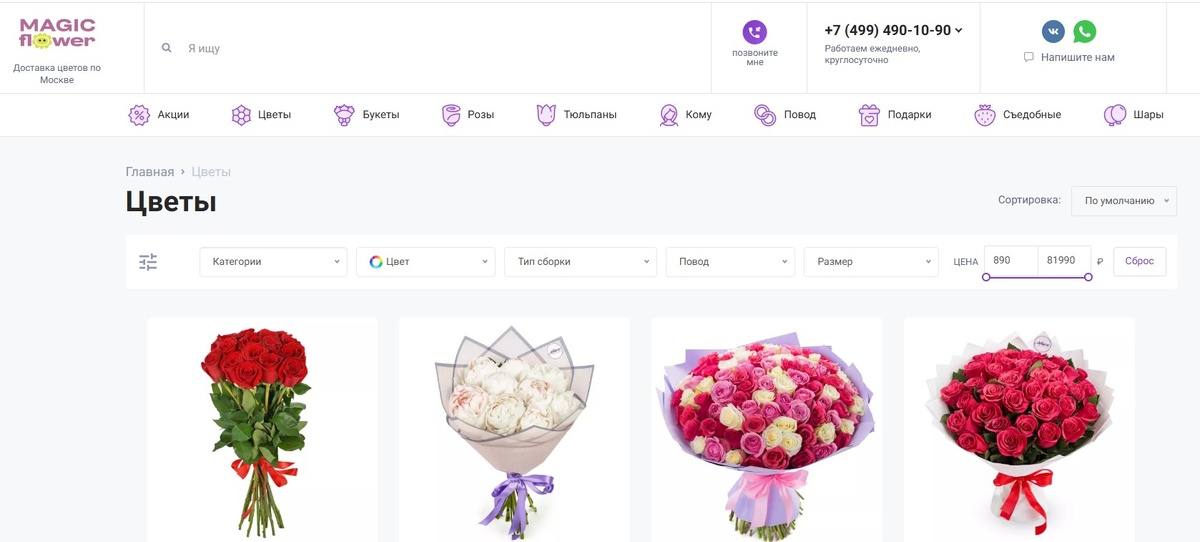Click the search magnifier icon

pyautogui.click(x=167, y=48)
